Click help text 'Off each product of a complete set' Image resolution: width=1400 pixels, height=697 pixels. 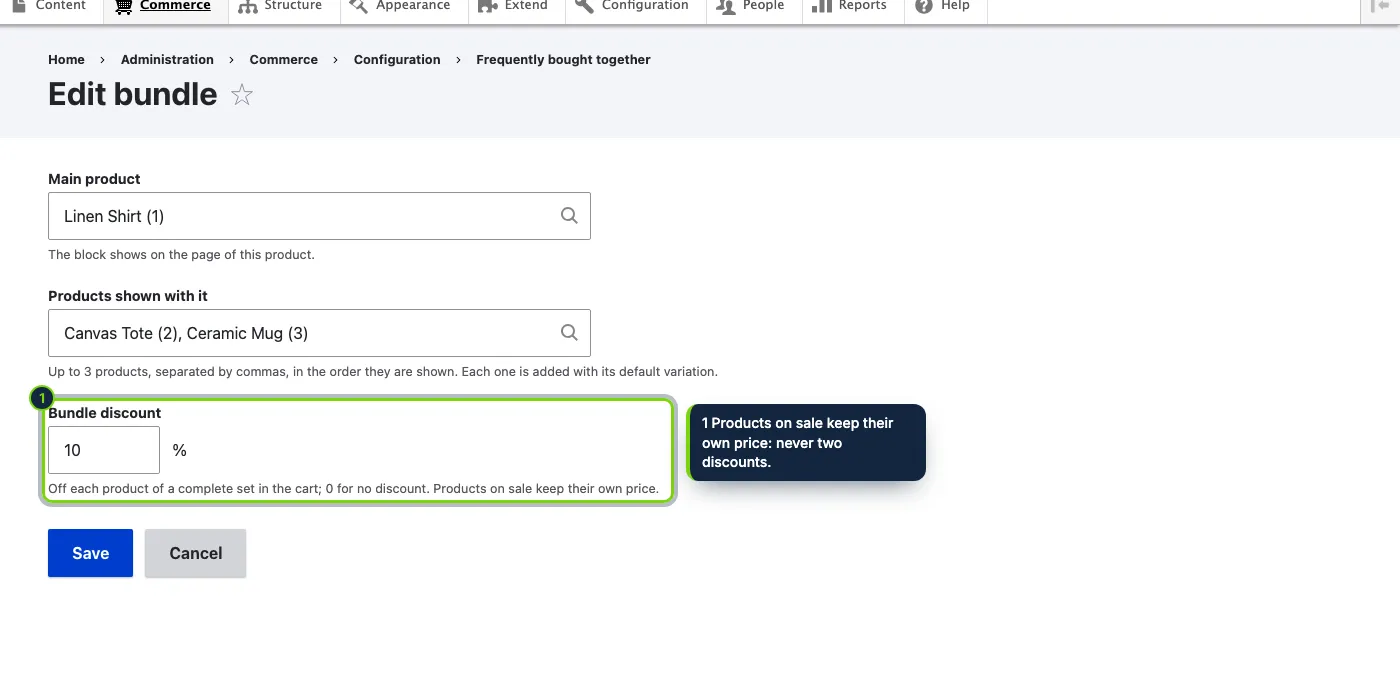pyautogui.click(x=353, y=489)
